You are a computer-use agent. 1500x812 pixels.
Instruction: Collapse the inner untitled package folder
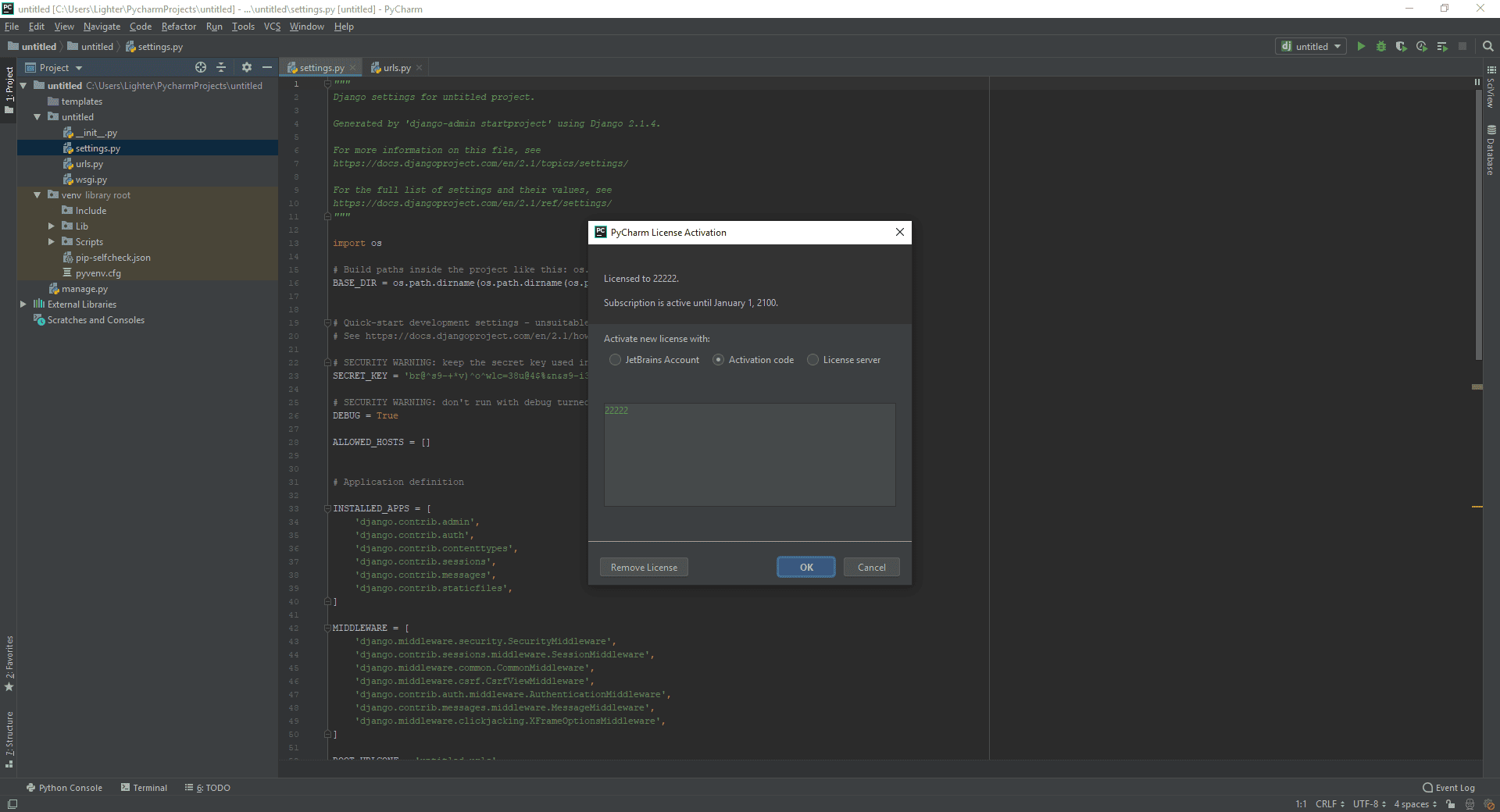[37, 117]
